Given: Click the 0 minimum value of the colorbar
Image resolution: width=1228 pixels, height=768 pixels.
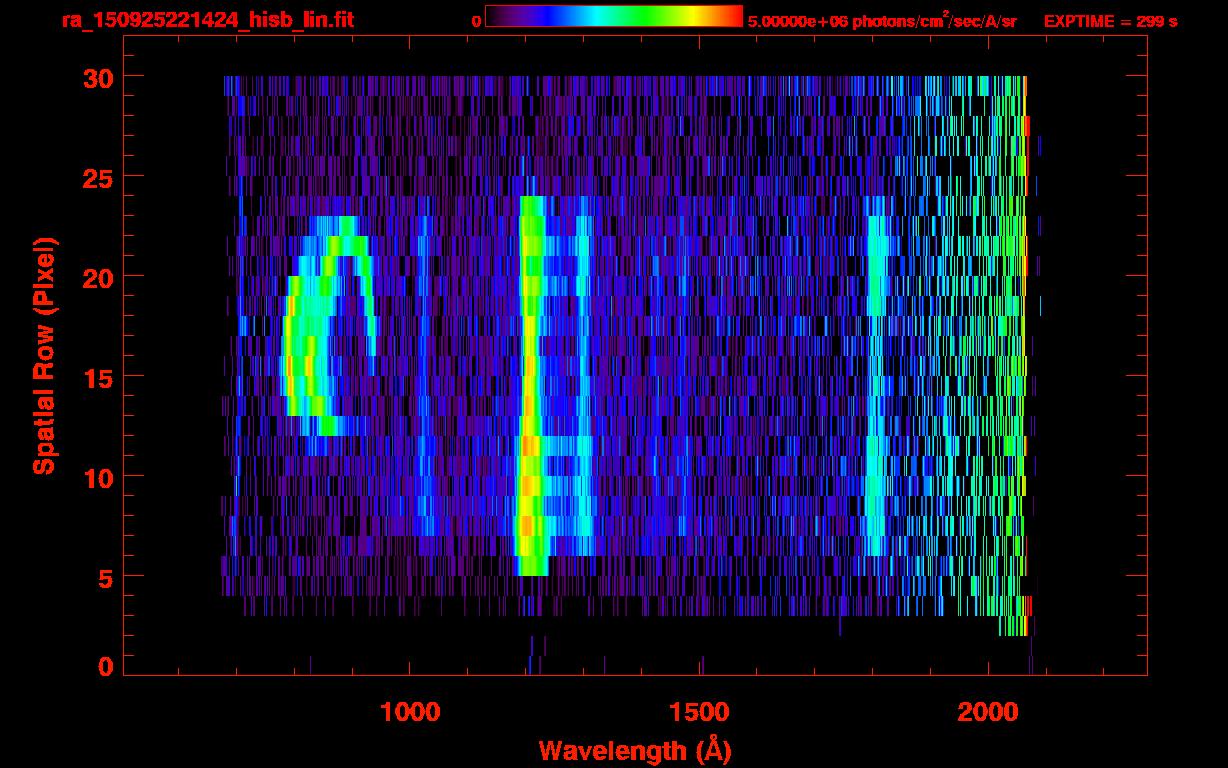Looking at the screenshot, I should coord(477,21).
